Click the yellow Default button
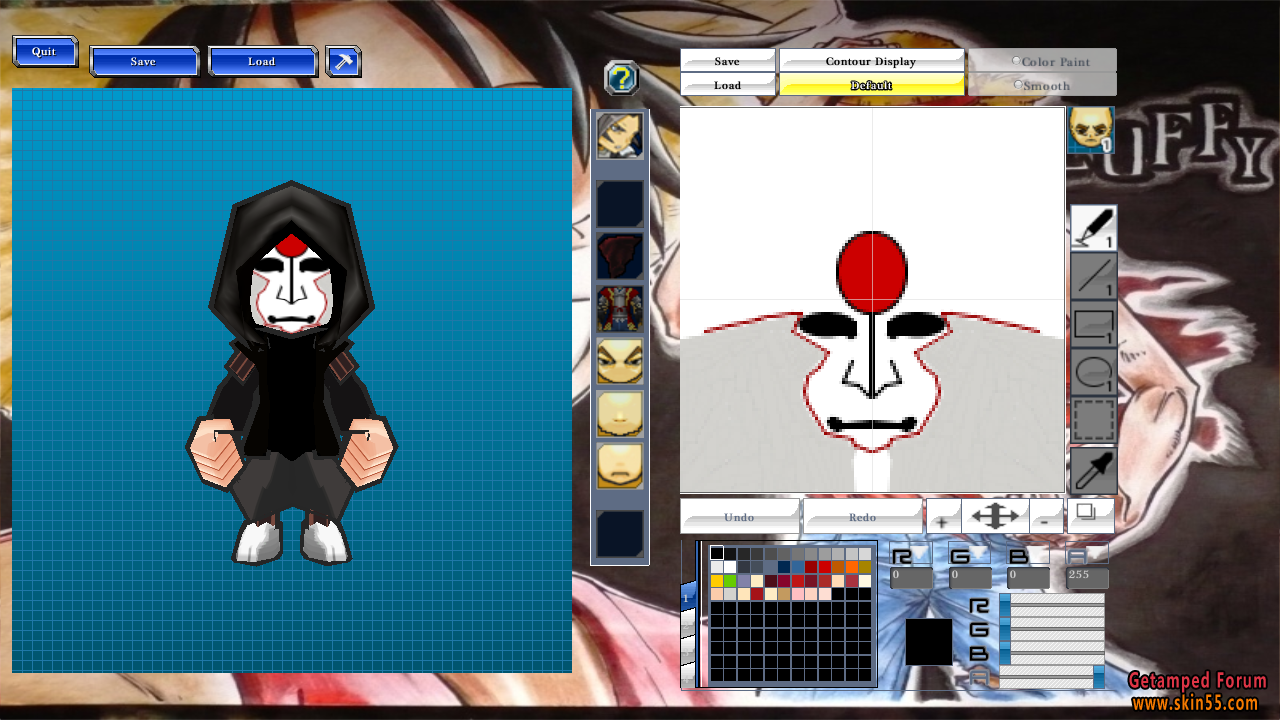The image size is (1280, 720). click(x=871, y=85)
